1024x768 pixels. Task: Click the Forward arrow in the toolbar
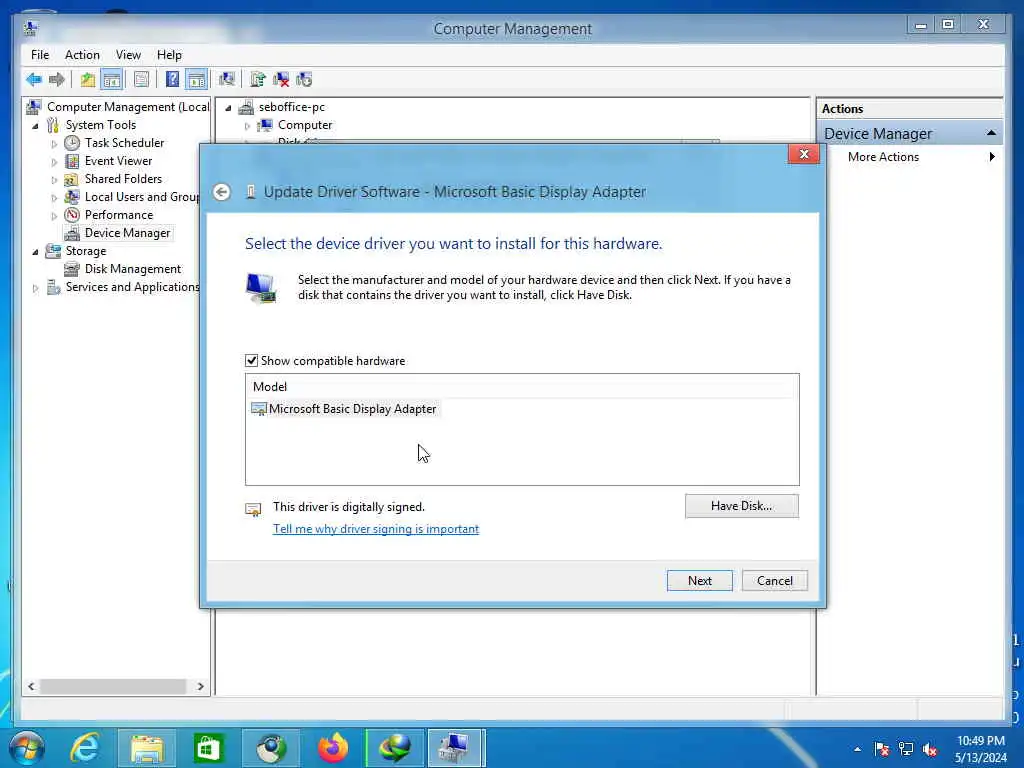(x=57, y=80)
